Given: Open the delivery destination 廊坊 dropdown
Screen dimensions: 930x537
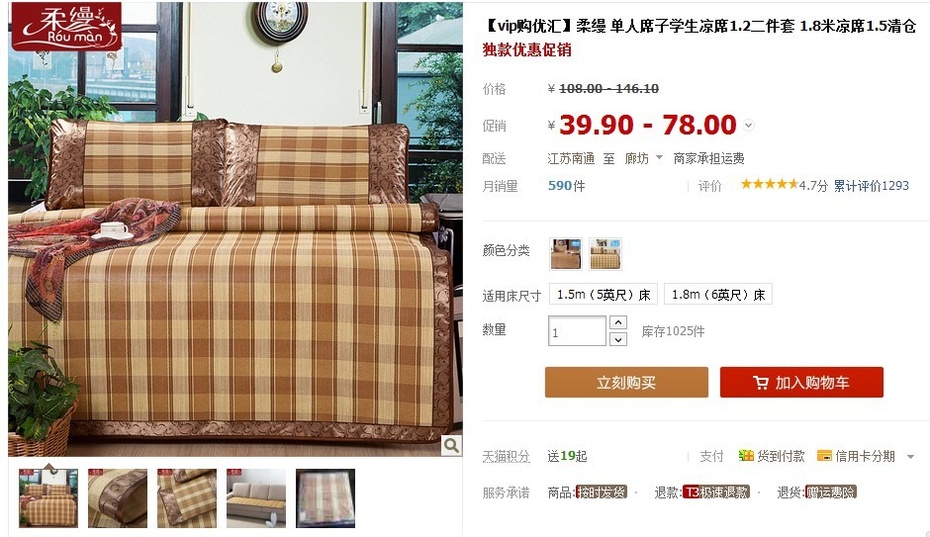Looking at the screenshot, I should [x=644, y=158].
